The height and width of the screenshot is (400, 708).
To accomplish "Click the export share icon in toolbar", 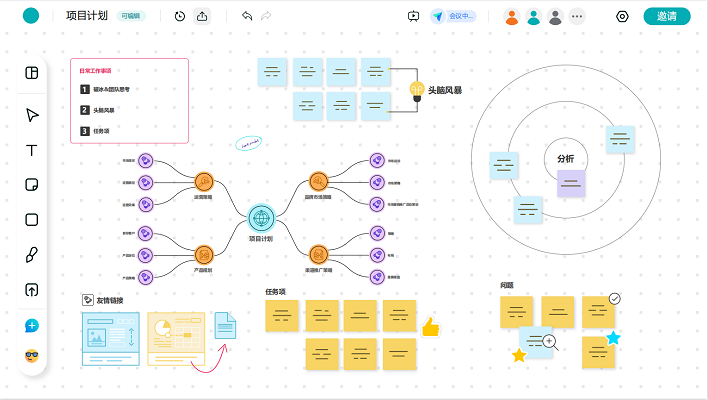I will pyautogui.click(x=202, y=16).
